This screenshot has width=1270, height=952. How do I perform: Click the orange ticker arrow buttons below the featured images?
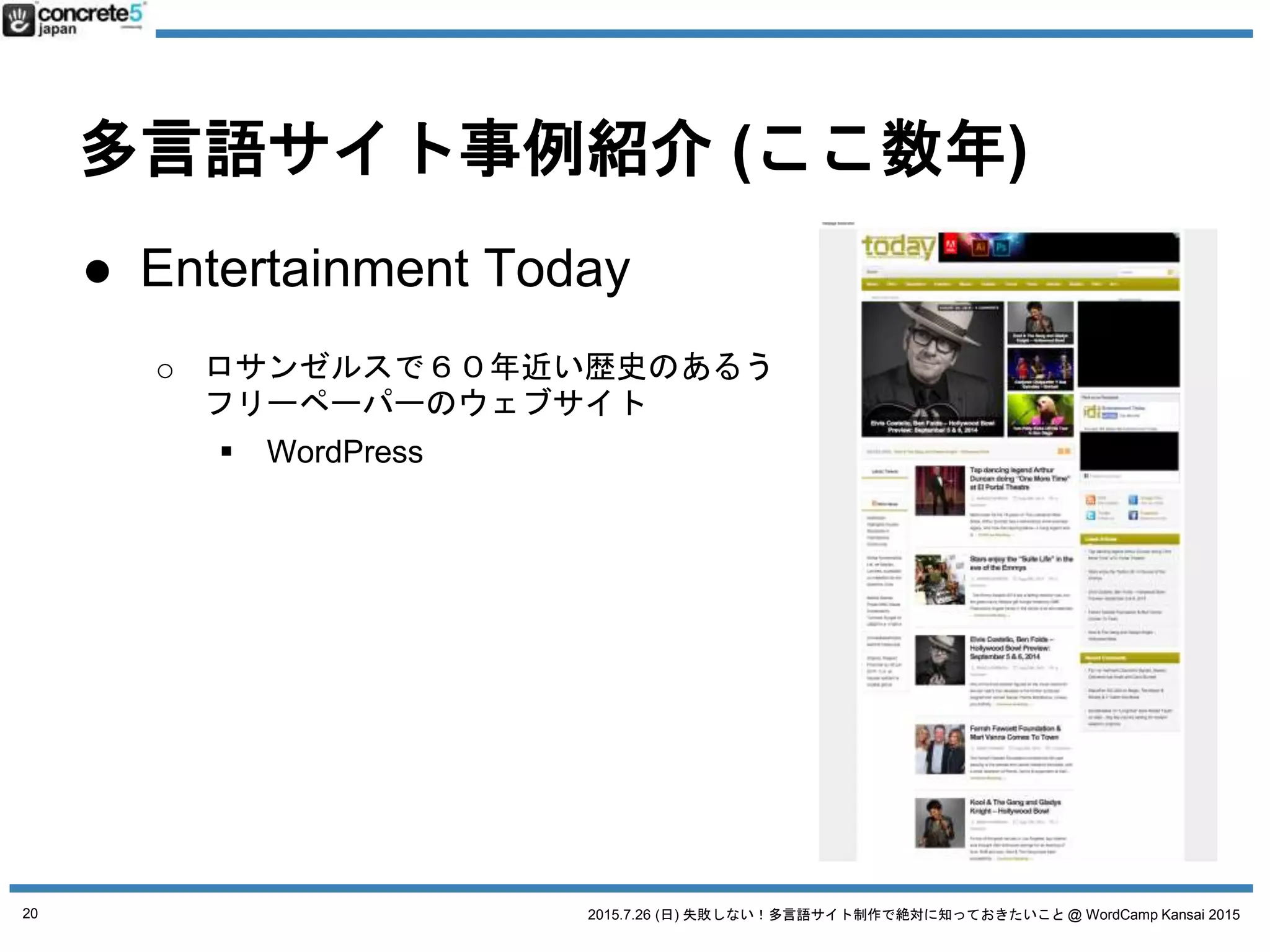coord(1064,451)
